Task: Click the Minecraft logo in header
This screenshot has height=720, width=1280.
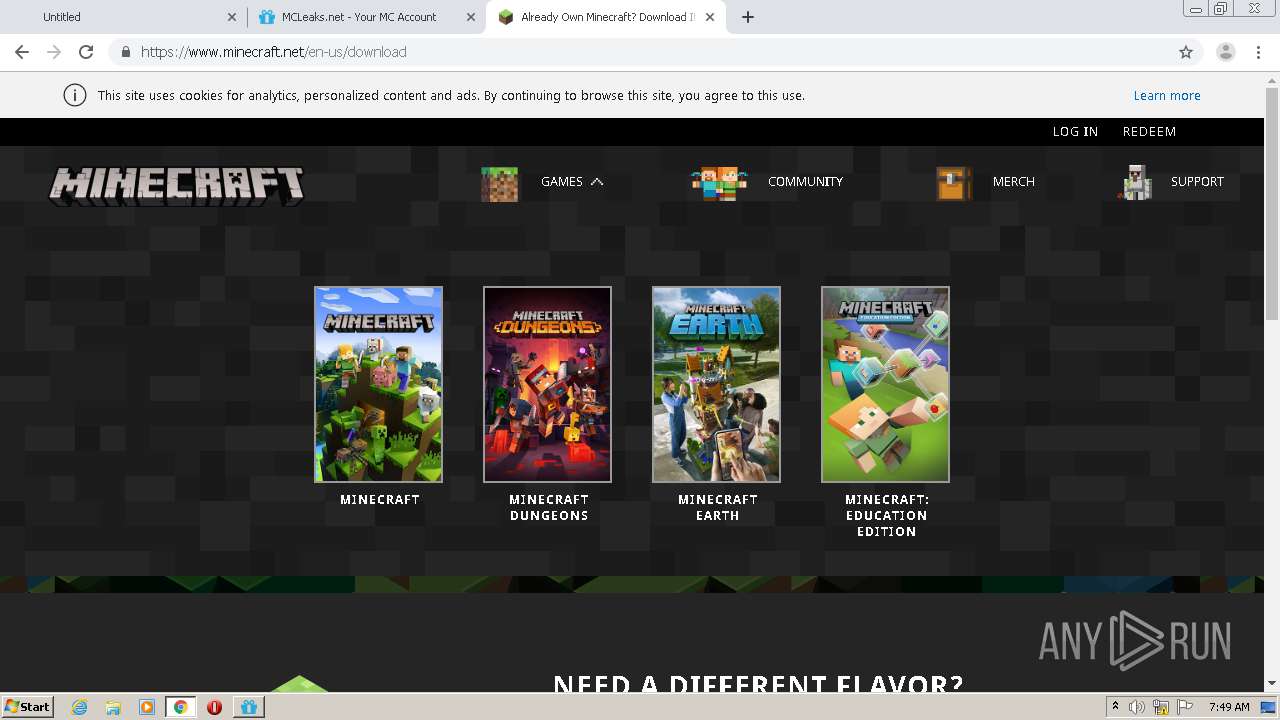Action: coord(176,186)
